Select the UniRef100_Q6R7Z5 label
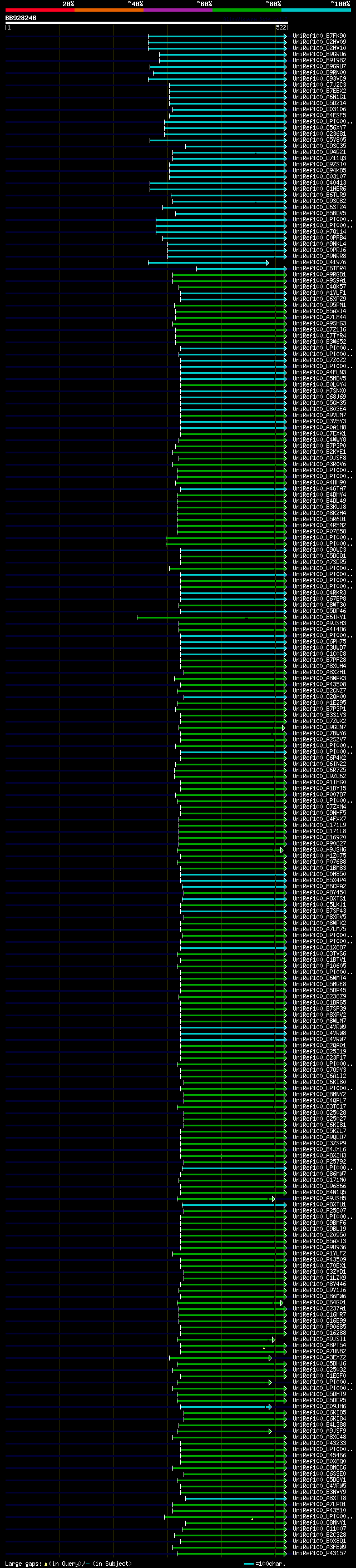 point(319,770)
